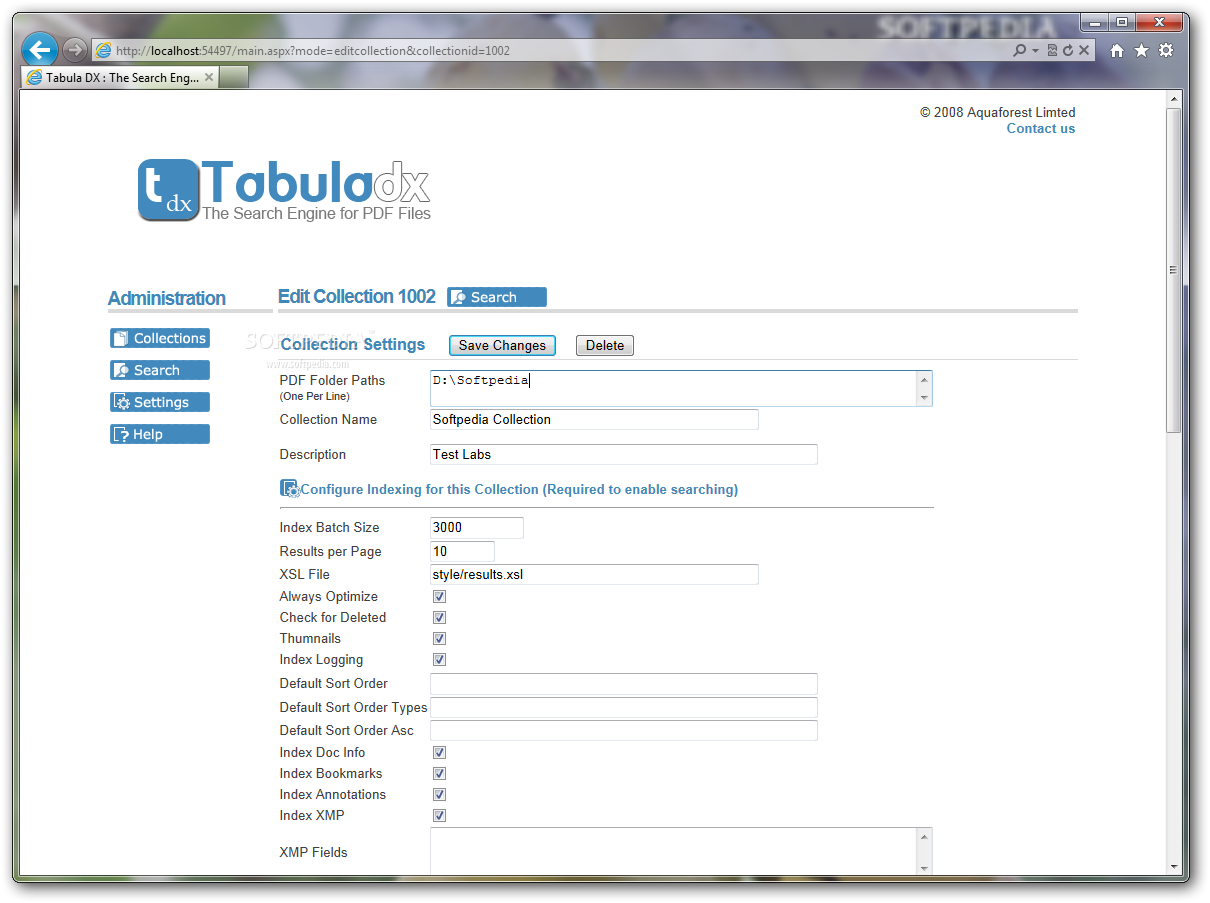1210x903 pixels.
Task: Refresh the page with the reload icon
Action: 1068,50
